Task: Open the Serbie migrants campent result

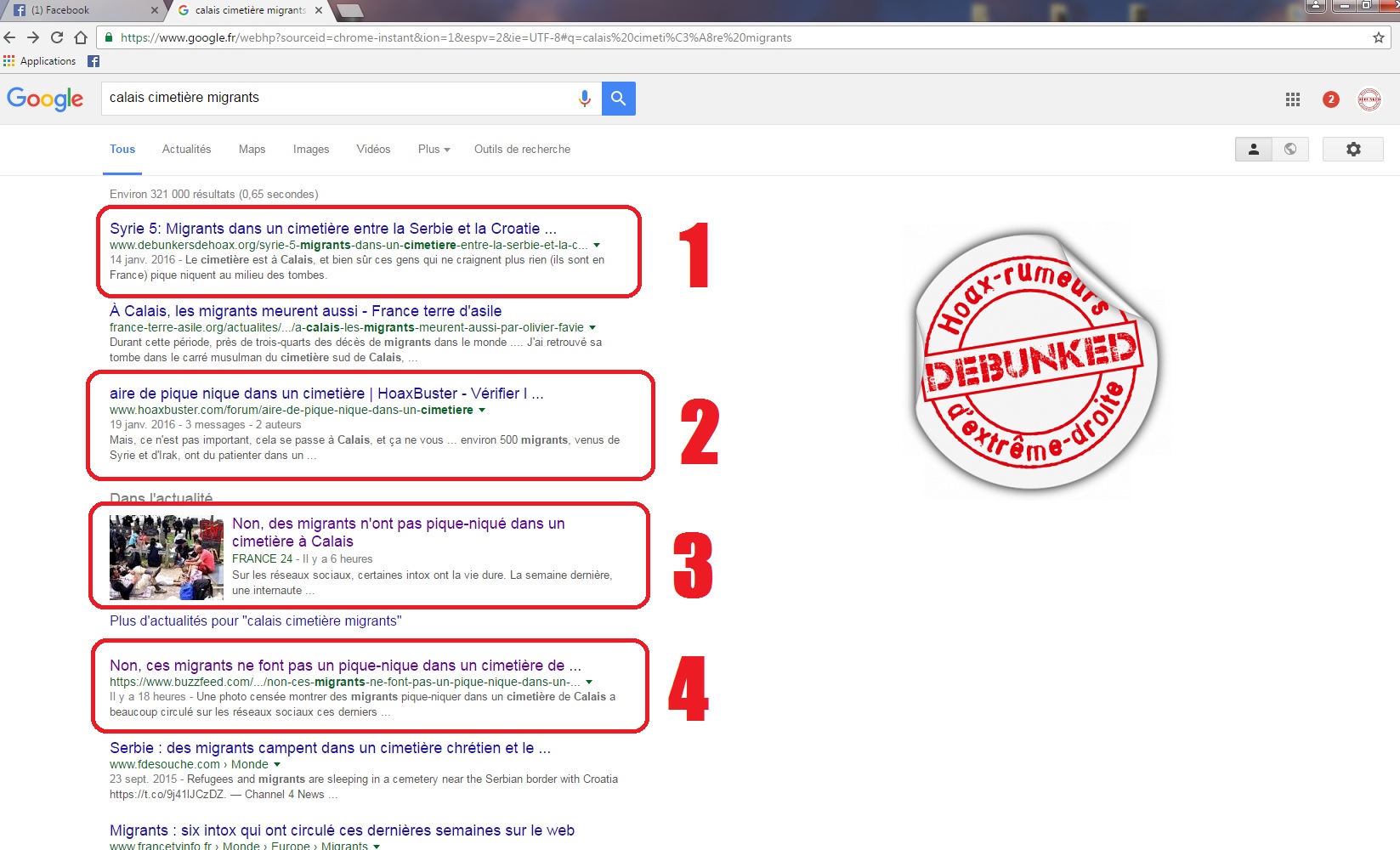Action: pos(330,747)
